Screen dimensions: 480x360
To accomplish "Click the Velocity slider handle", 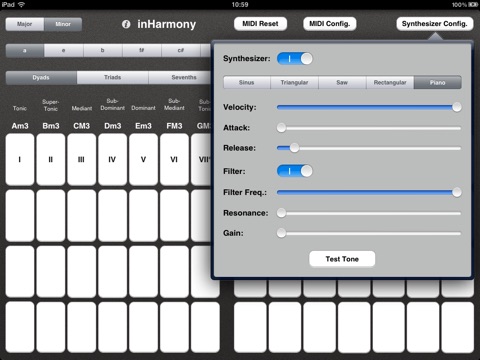I will (x=457, y=107).
